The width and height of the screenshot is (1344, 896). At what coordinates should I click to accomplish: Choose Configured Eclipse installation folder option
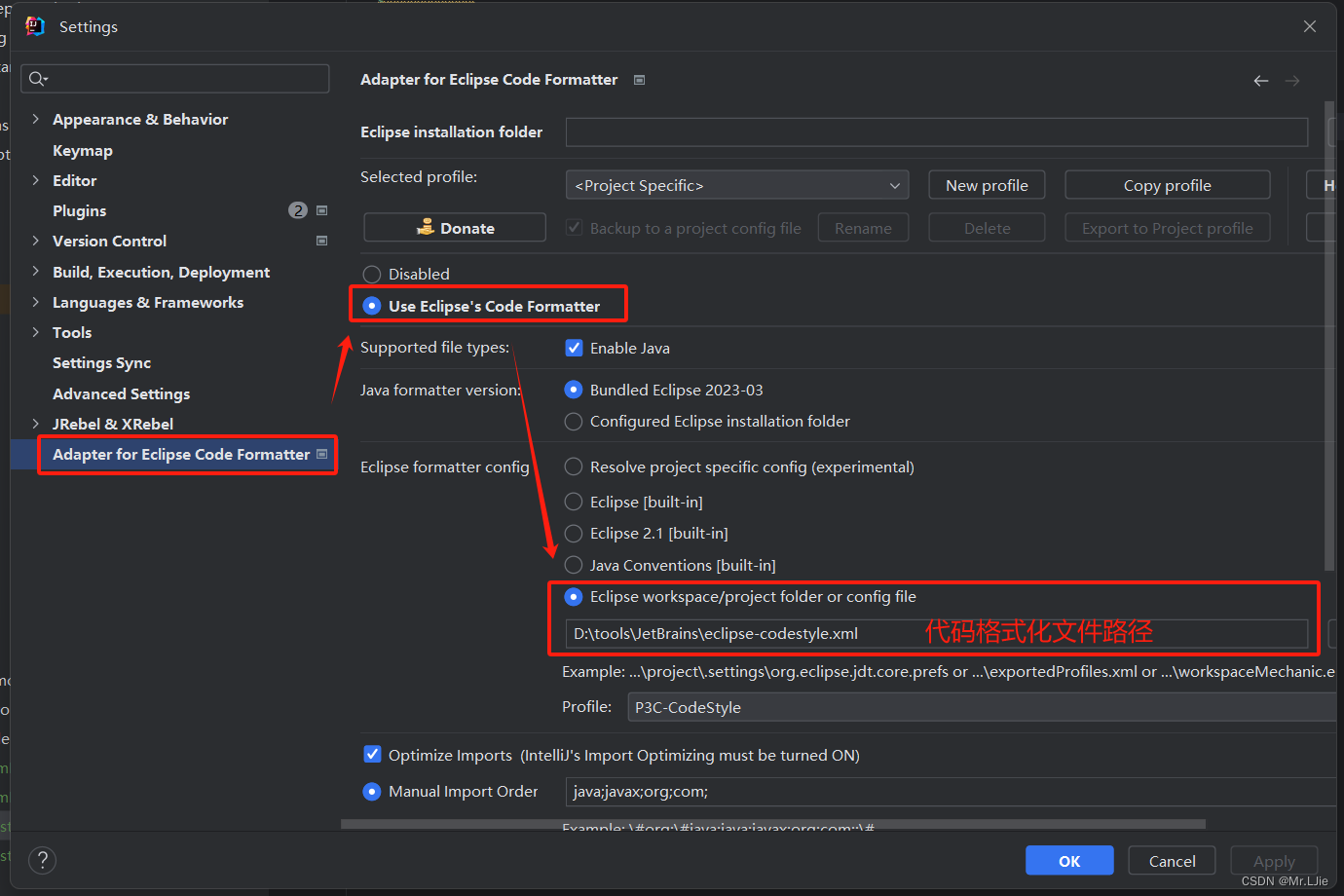pyautogui.click(x=574, y=421)
